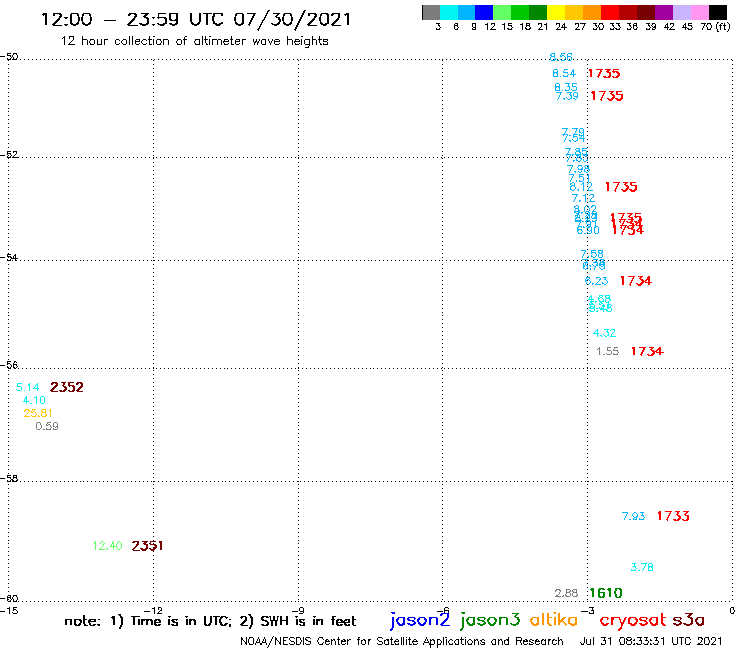
Task: Click the pink 70 ft legend swatch
Action: tap(699, 12)
